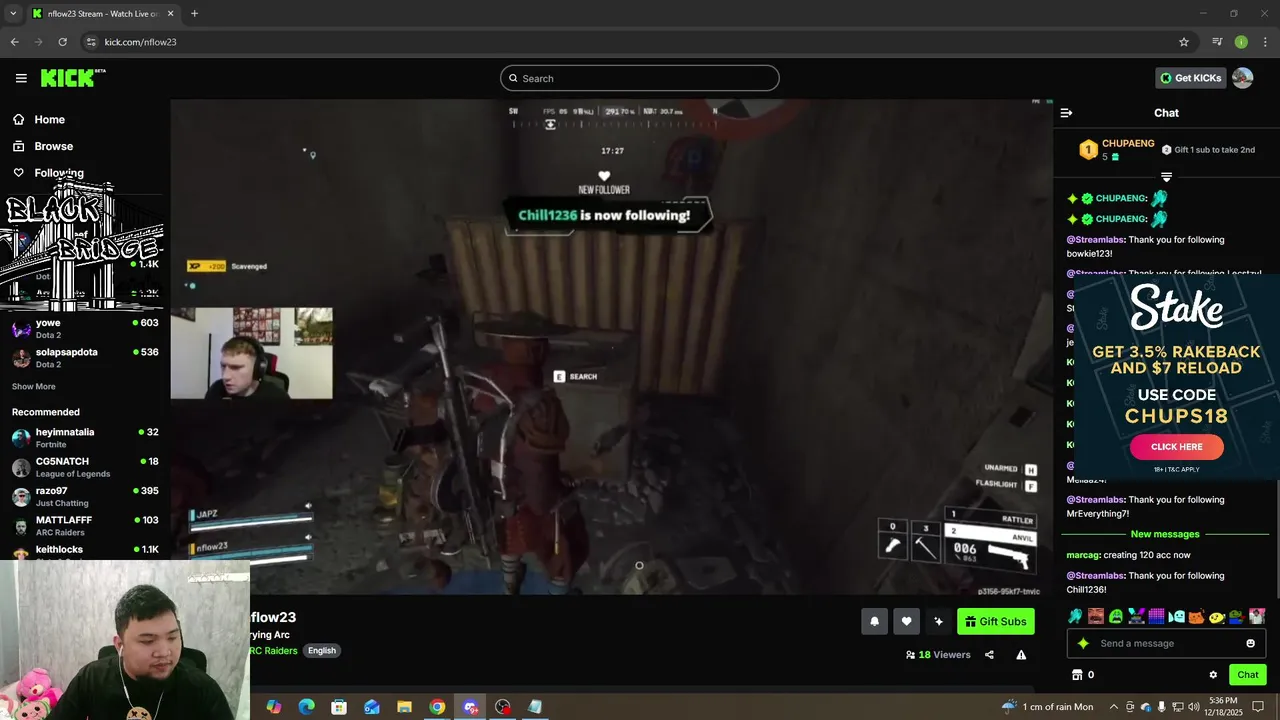Screen dimensions: 1280x720
Task: Click the Get KICKs button
Action: pyautogui.click(x=1190, y=78)
